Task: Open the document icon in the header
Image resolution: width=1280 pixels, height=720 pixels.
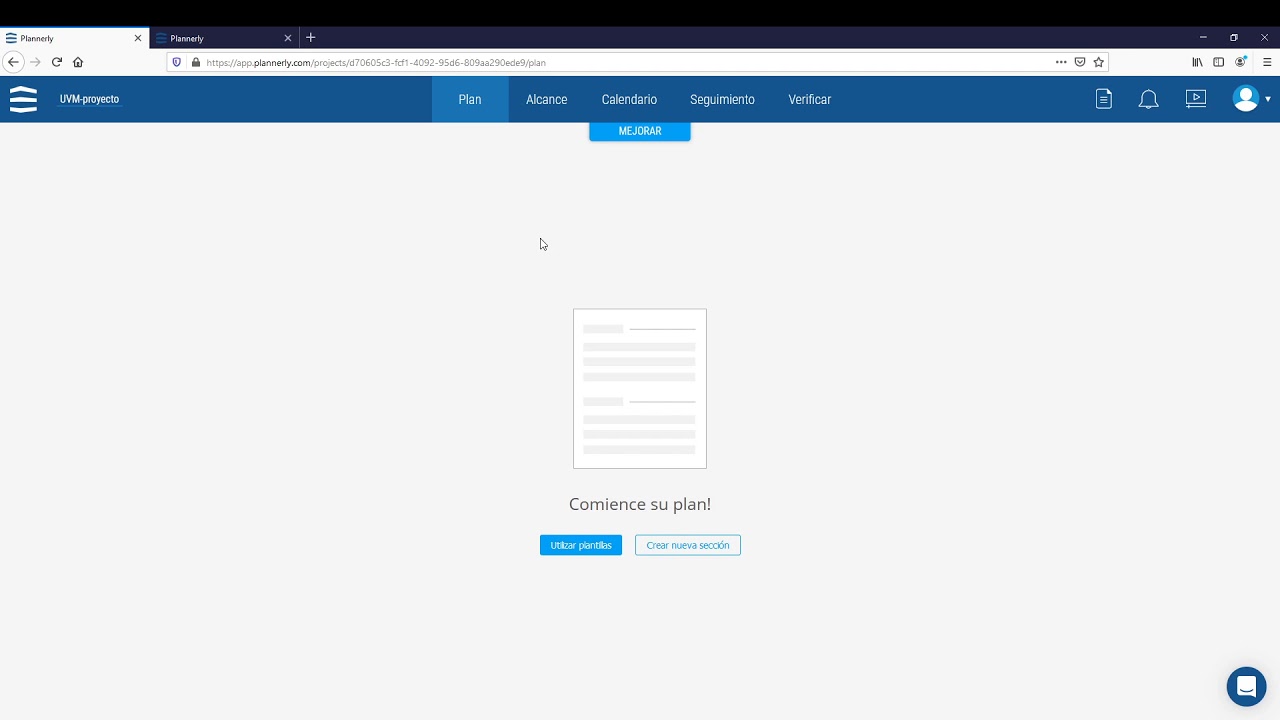Action: click(1104, 99)
